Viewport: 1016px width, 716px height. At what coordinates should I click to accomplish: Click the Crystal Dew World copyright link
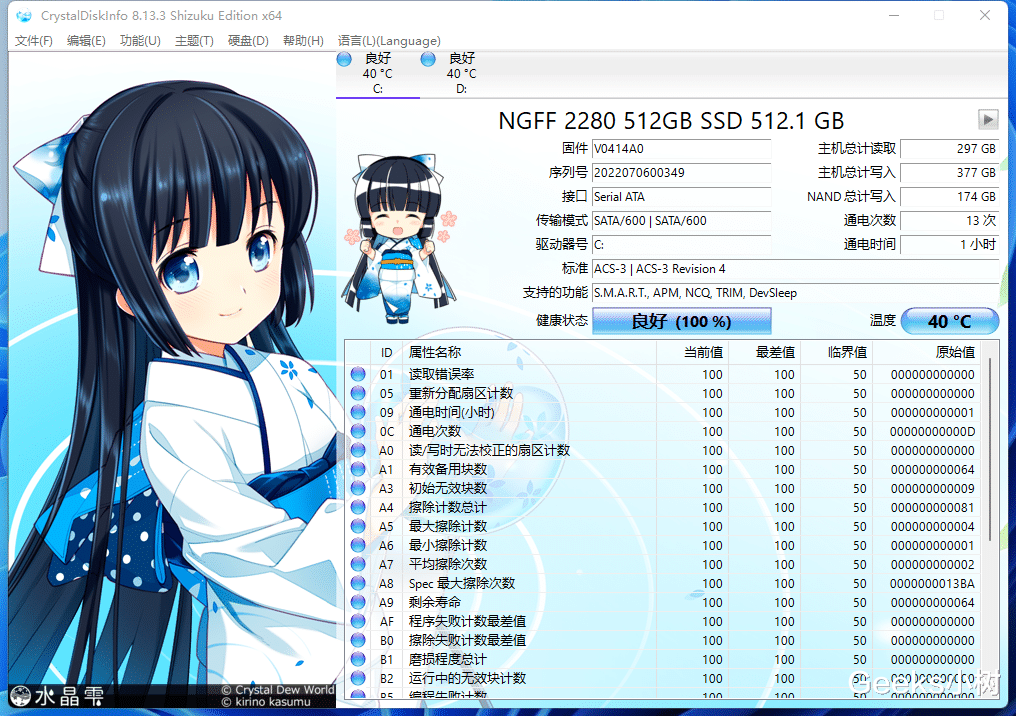coord(278,690)
